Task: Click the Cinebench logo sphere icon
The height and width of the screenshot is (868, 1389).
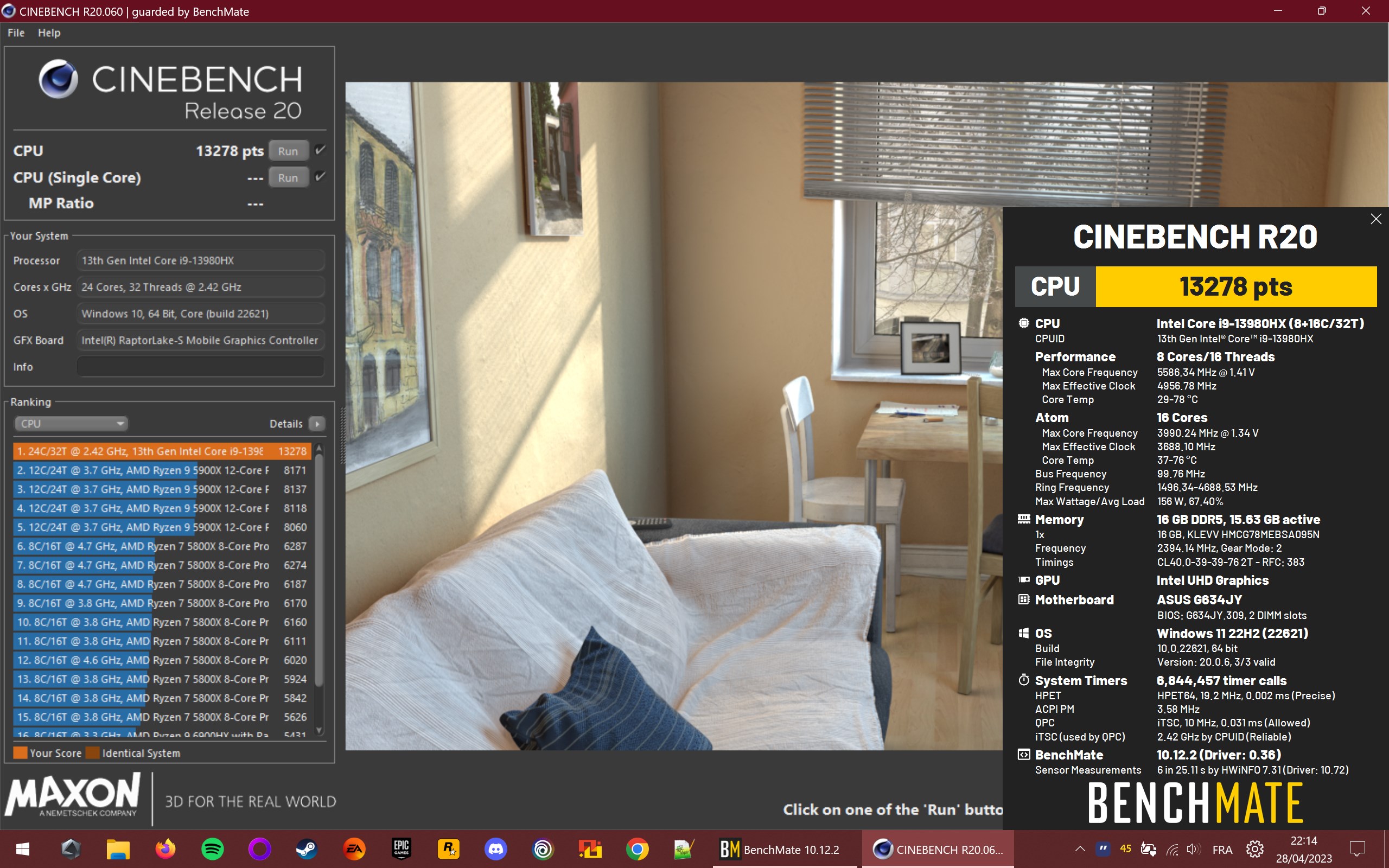Action: pyautogui.click(x=58, y=79)
